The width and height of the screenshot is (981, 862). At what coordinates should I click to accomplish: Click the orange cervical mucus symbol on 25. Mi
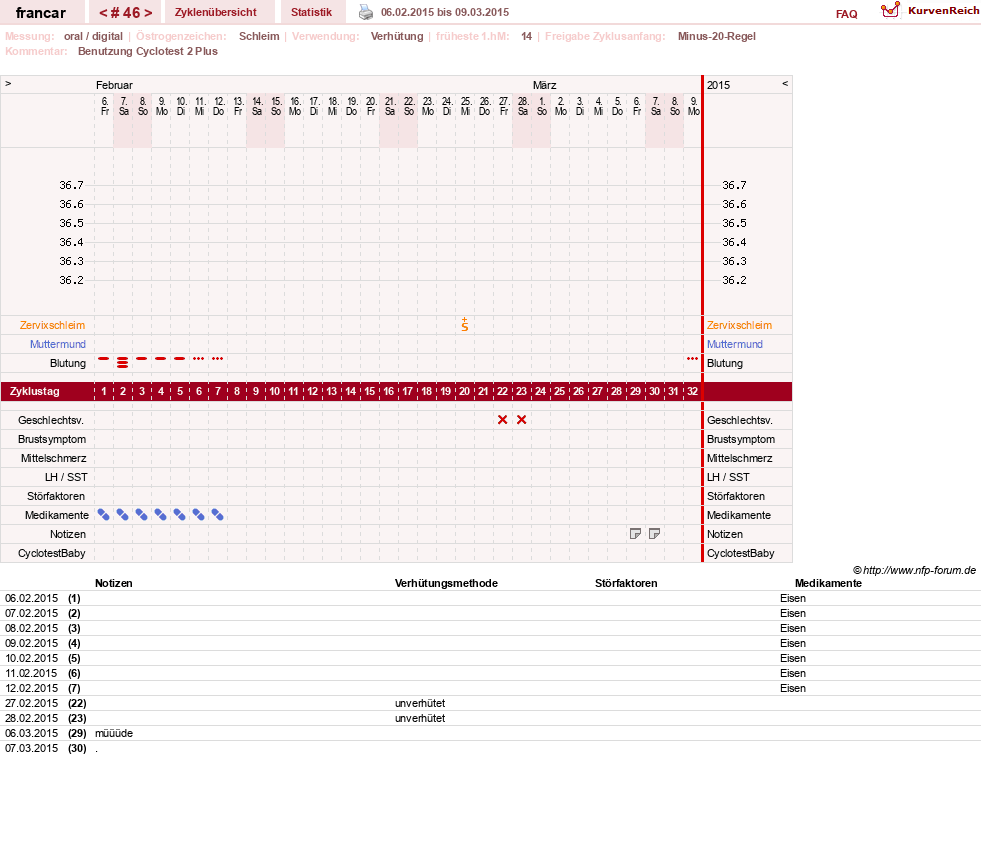(x=465, y=325)
